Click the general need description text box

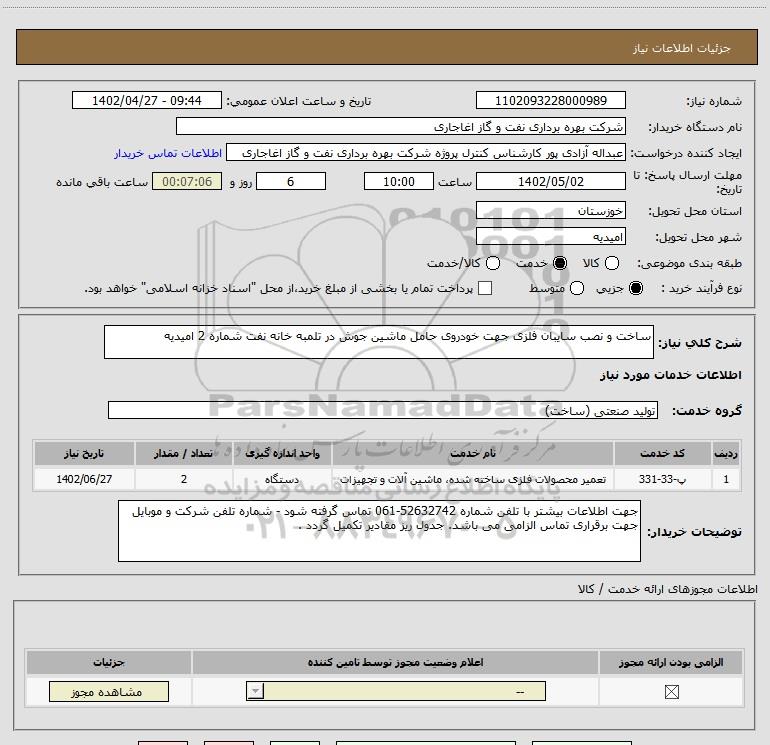379,342
